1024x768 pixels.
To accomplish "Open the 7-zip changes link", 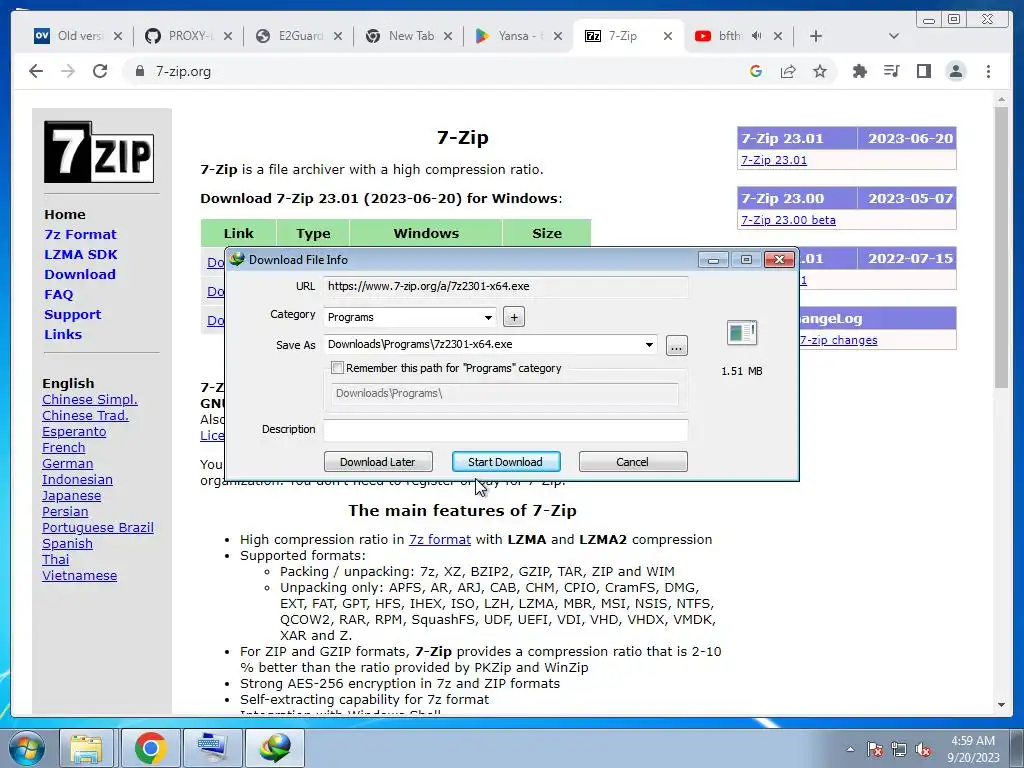I will tap(839, 340).
